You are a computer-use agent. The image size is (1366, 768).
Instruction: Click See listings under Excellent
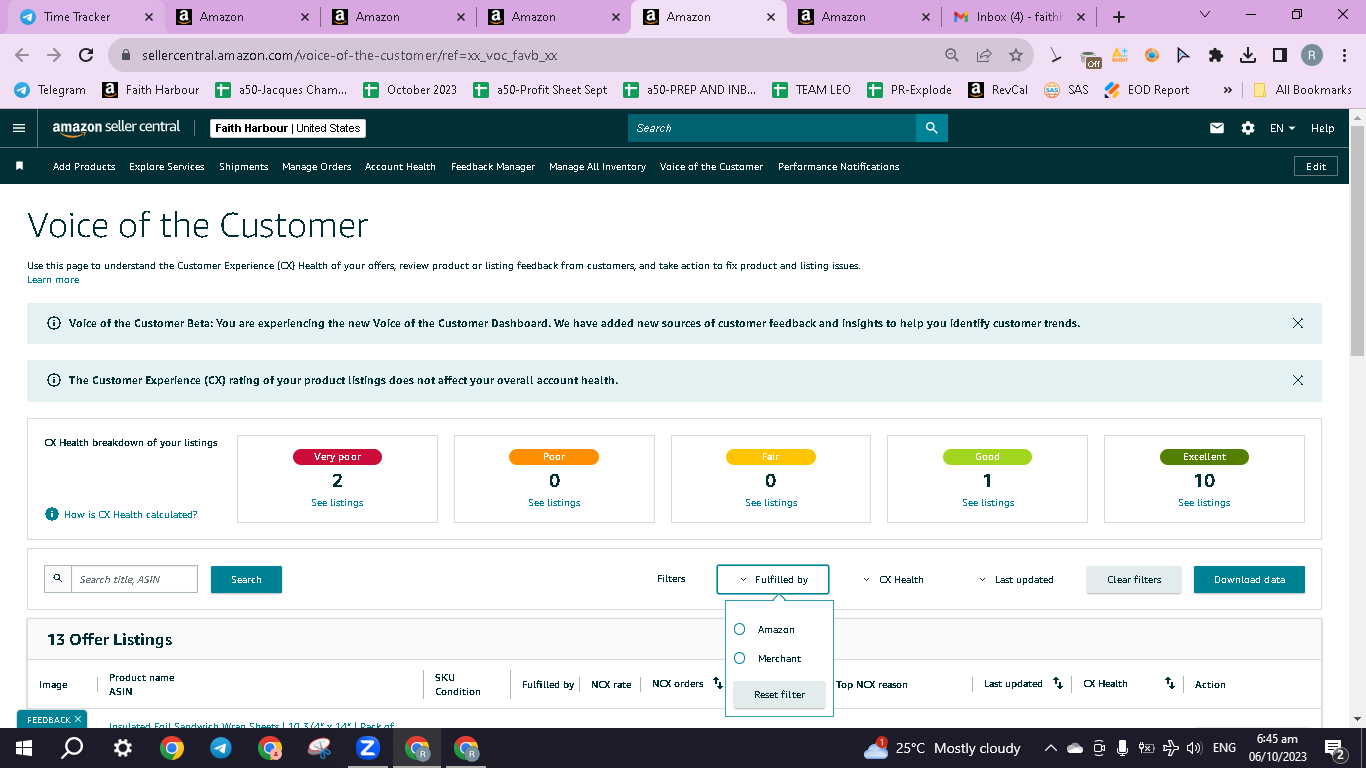tap(1204, 503)
